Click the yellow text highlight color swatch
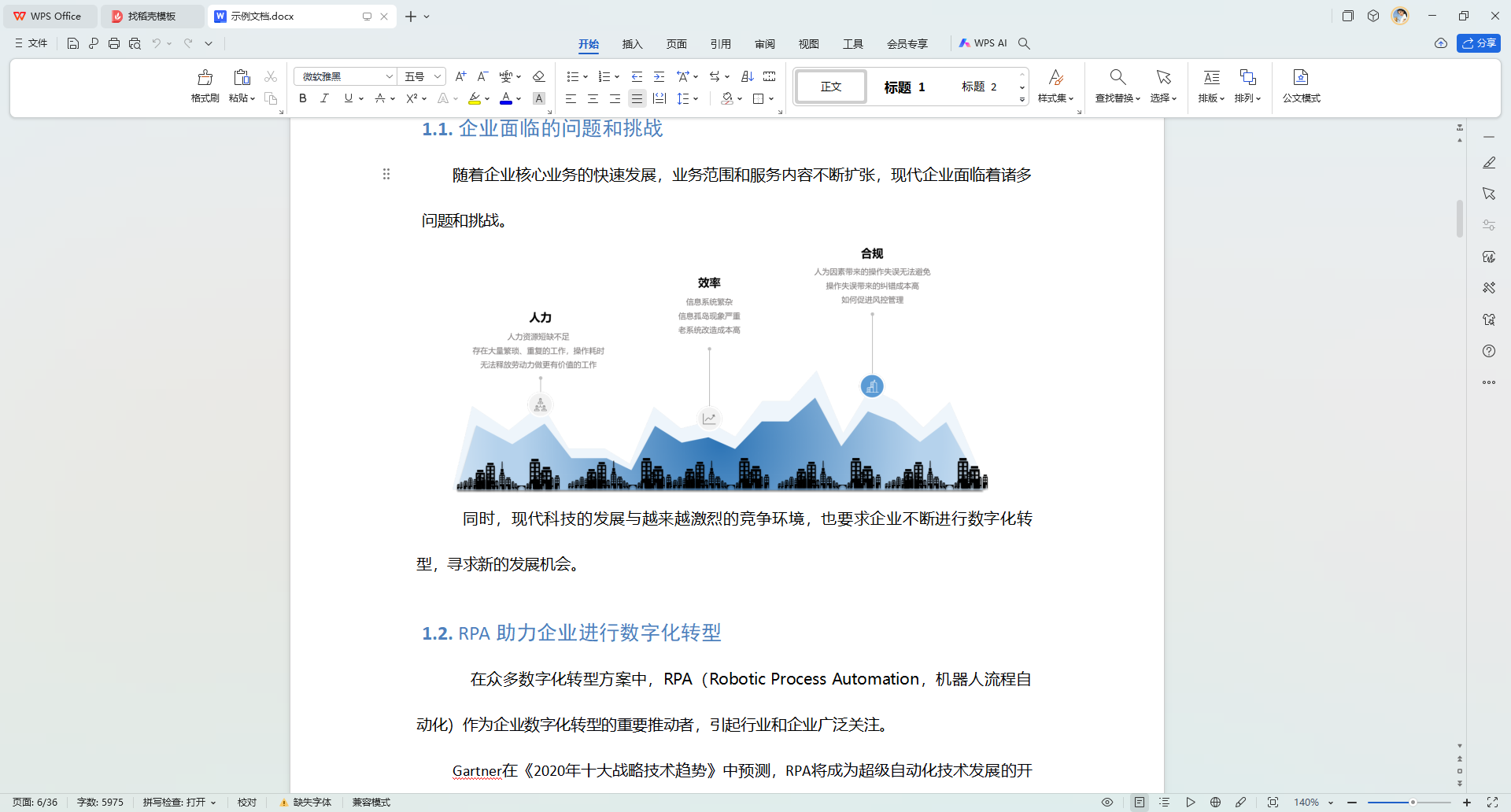 (475, 98)
